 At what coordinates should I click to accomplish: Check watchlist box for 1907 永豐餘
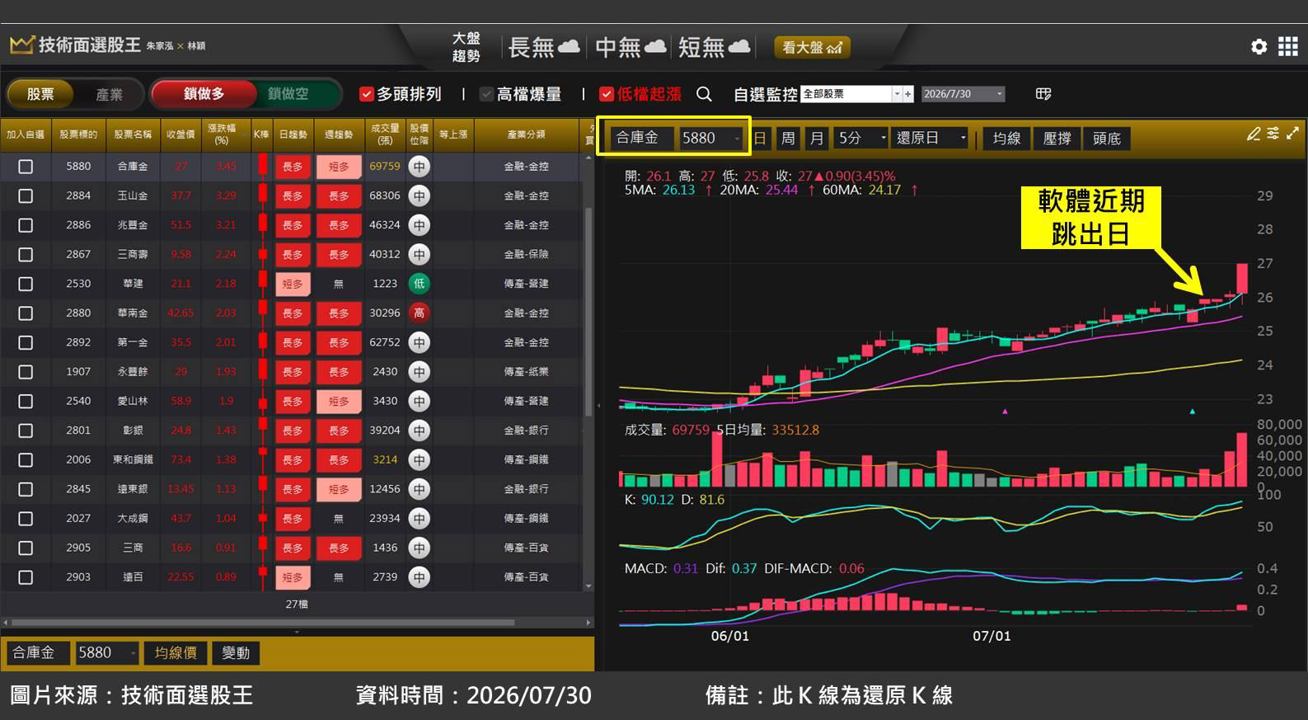pyautogui.click(x=26, y=372)
